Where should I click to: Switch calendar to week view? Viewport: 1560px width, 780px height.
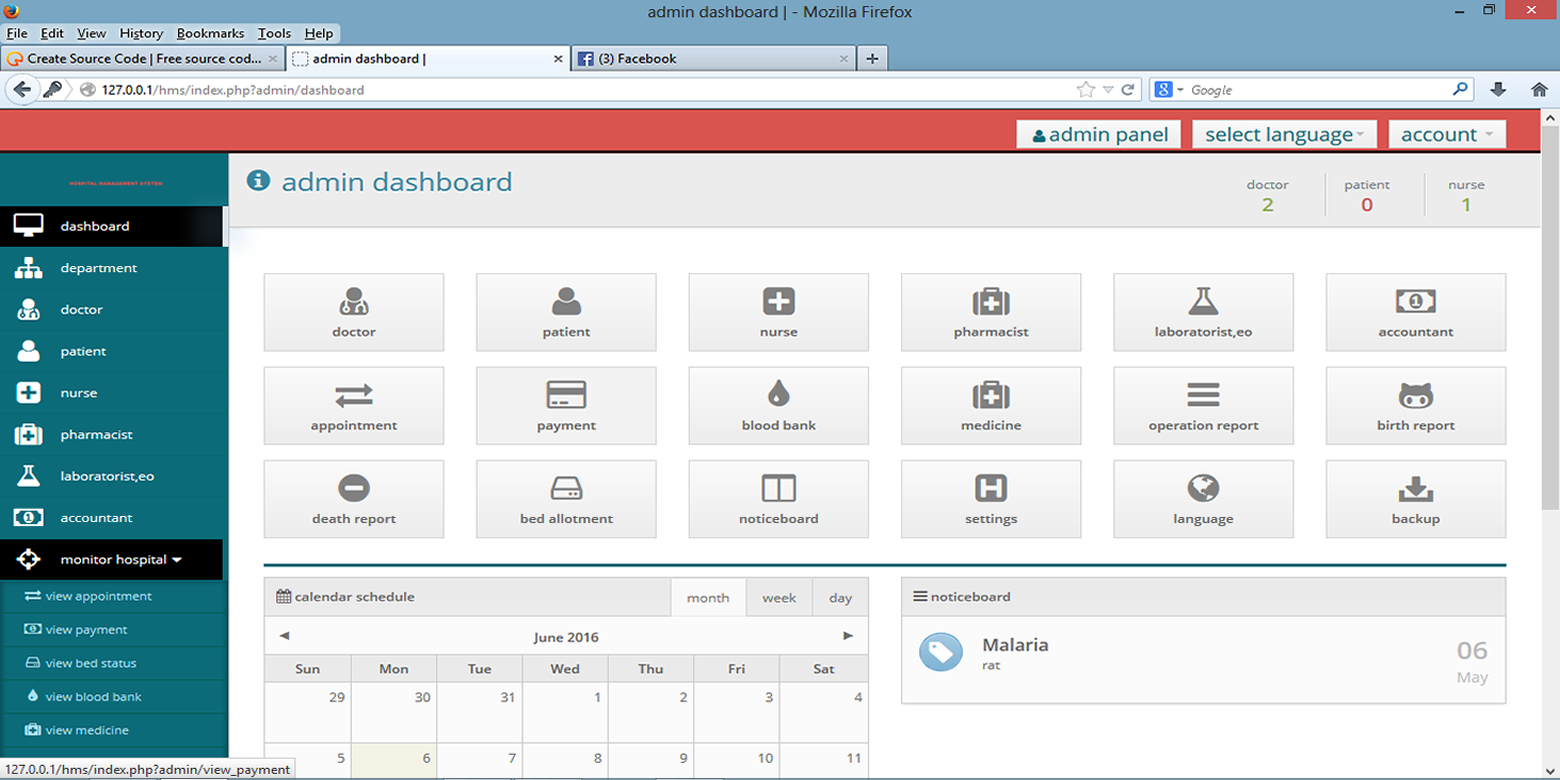(779, 598)
